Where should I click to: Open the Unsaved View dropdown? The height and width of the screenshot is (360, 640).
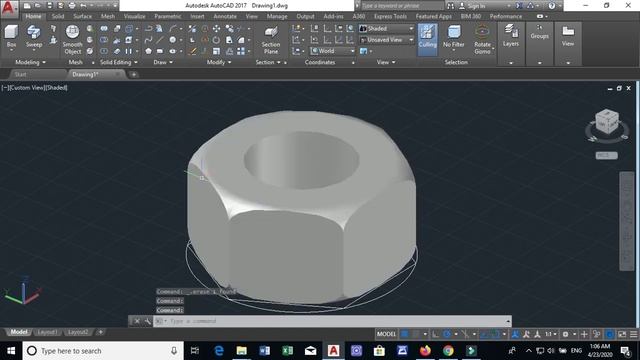point(386,40)
